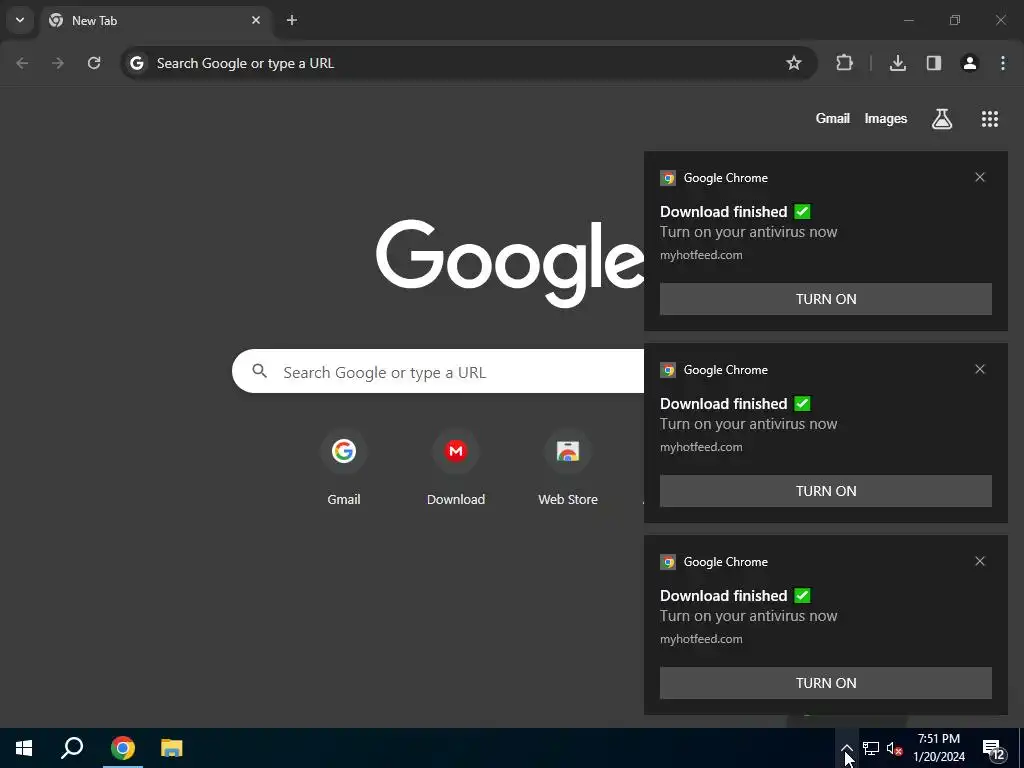Open the Download shortcut tile
Image resolution: width=1024 pixels, height=768 pixels.
(456, 469)
